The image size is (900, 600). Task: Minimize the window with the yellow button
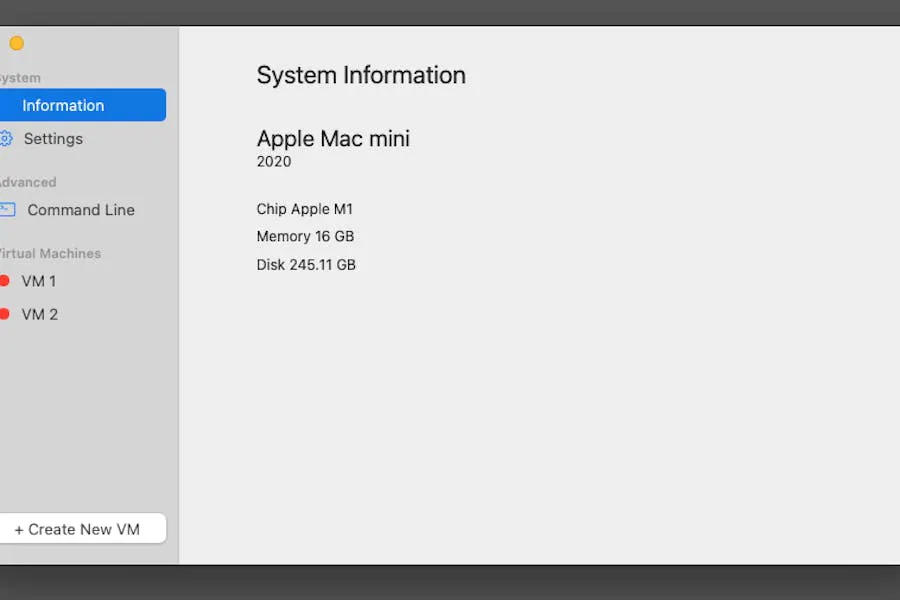(x=16, y=43)
